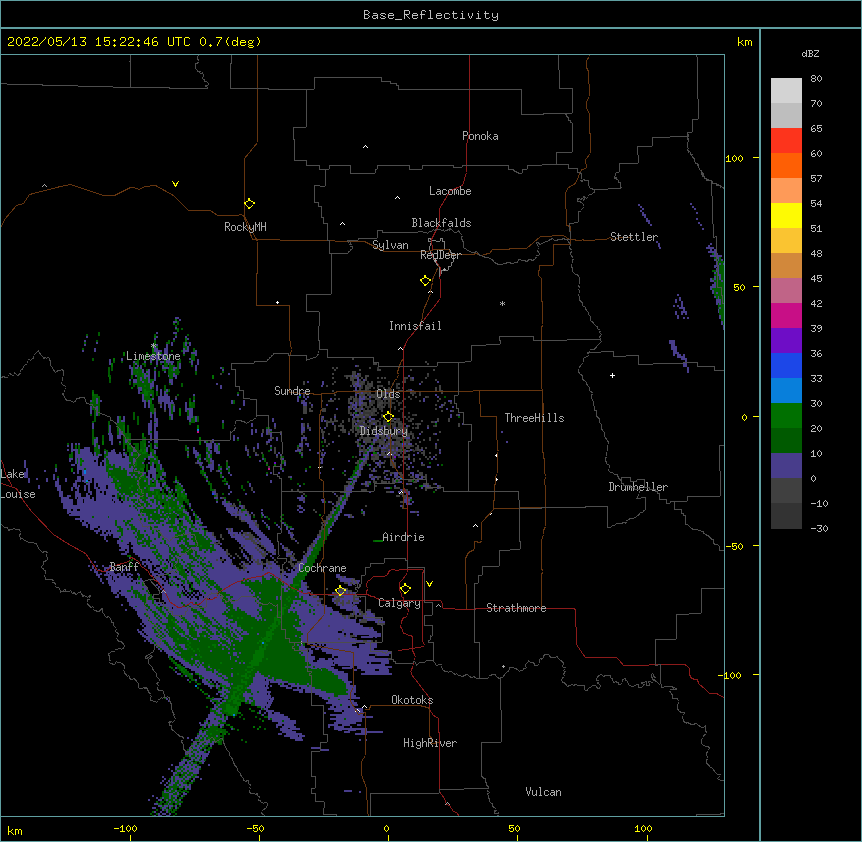Click the 0.7(deg) elevation angle text
Viewport: 862px width, 842px height.
coord(230,42)
